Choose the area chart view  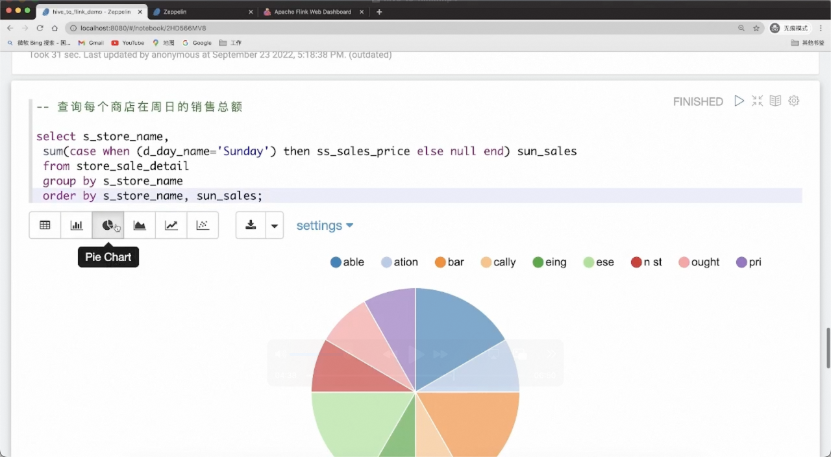tap(140, 225)
